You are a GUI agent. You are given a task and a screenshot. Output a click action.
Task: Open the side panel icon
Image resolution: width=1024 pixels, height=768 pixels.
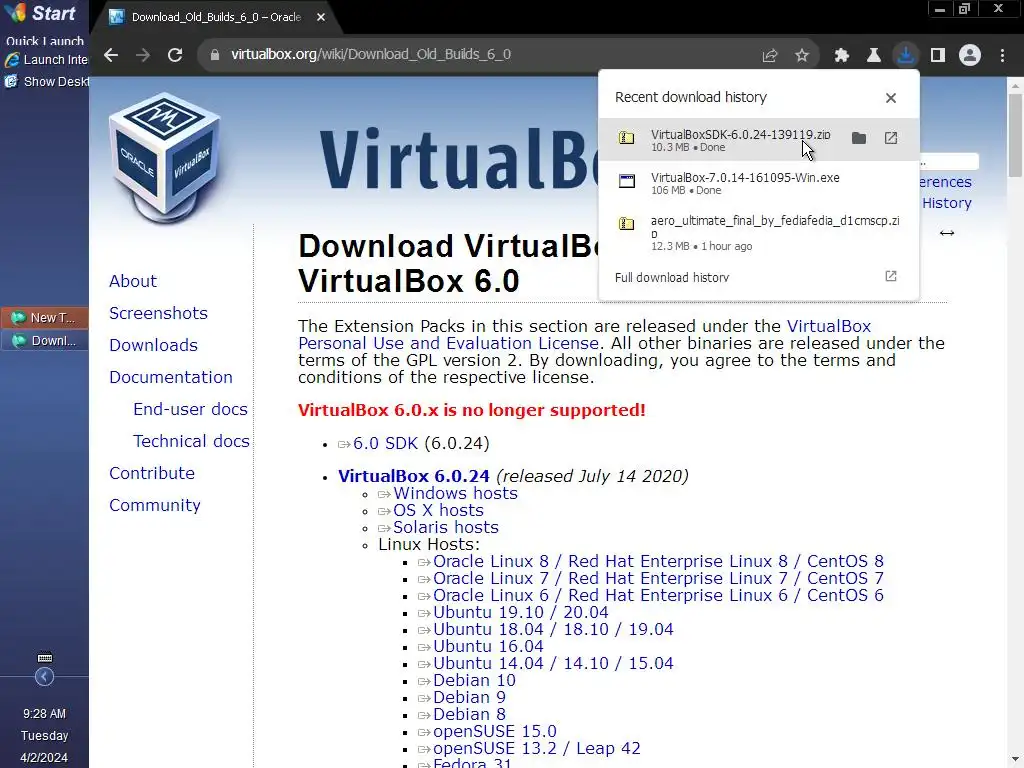coord(938,56)
